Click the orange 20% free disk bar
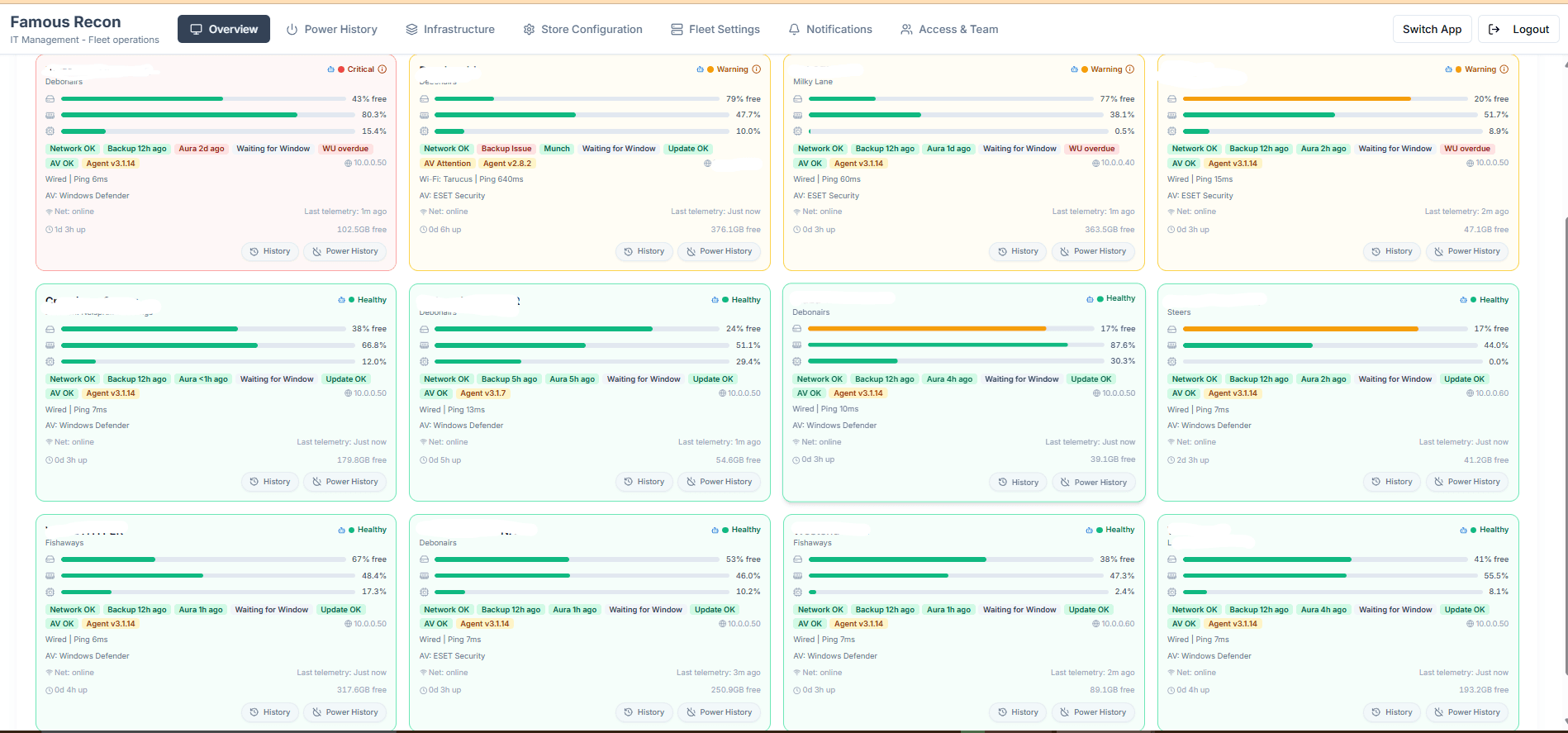 (1324, 99)
